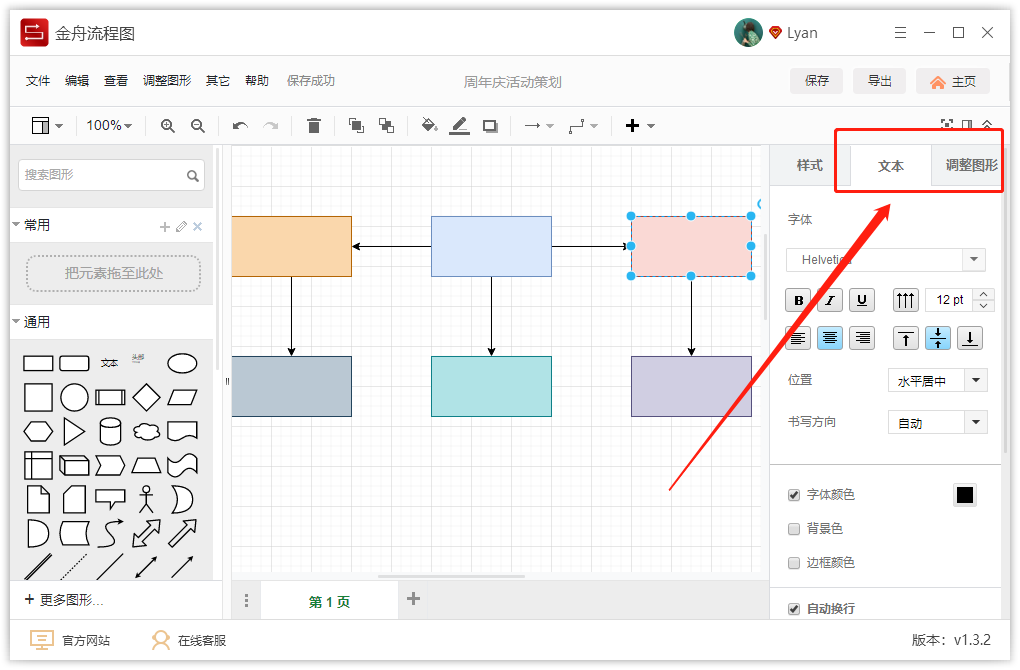Enable the 边框颜色 checkbox
The width and height of the screenshot is (1020, 670).
tap(793, 562)
